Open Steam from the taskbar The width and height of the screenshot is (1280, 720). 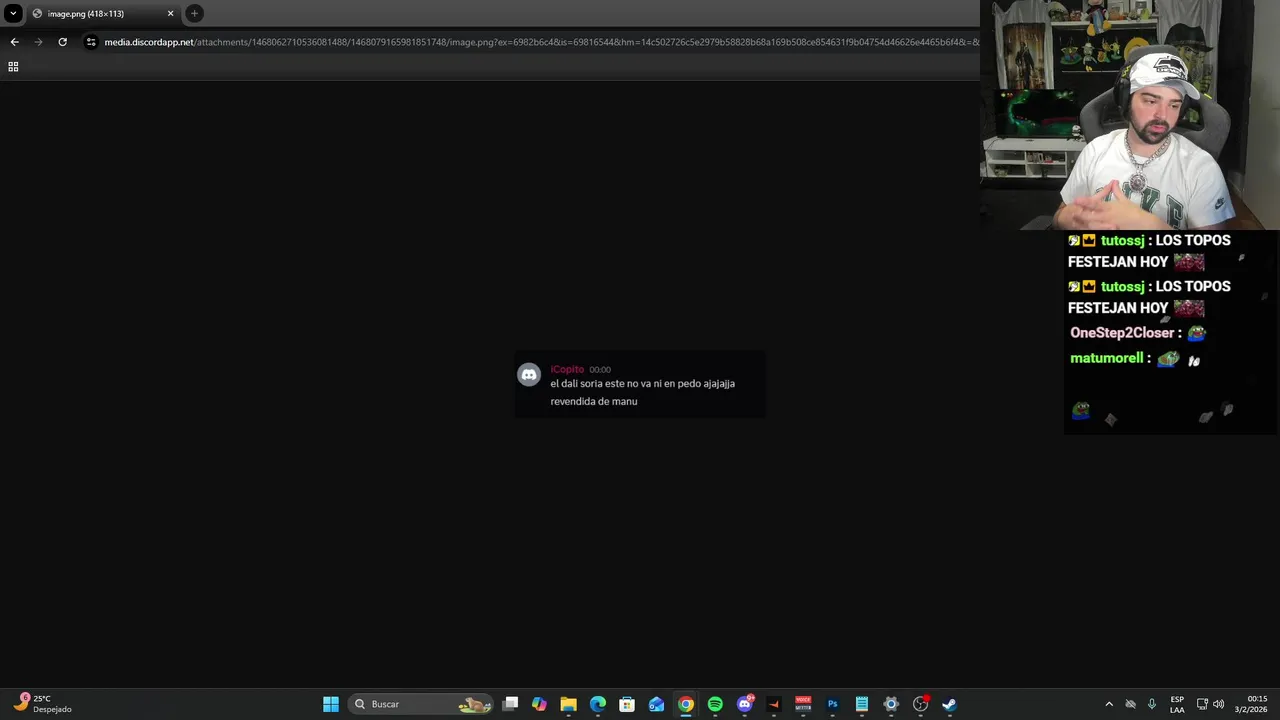click(949, 704)
